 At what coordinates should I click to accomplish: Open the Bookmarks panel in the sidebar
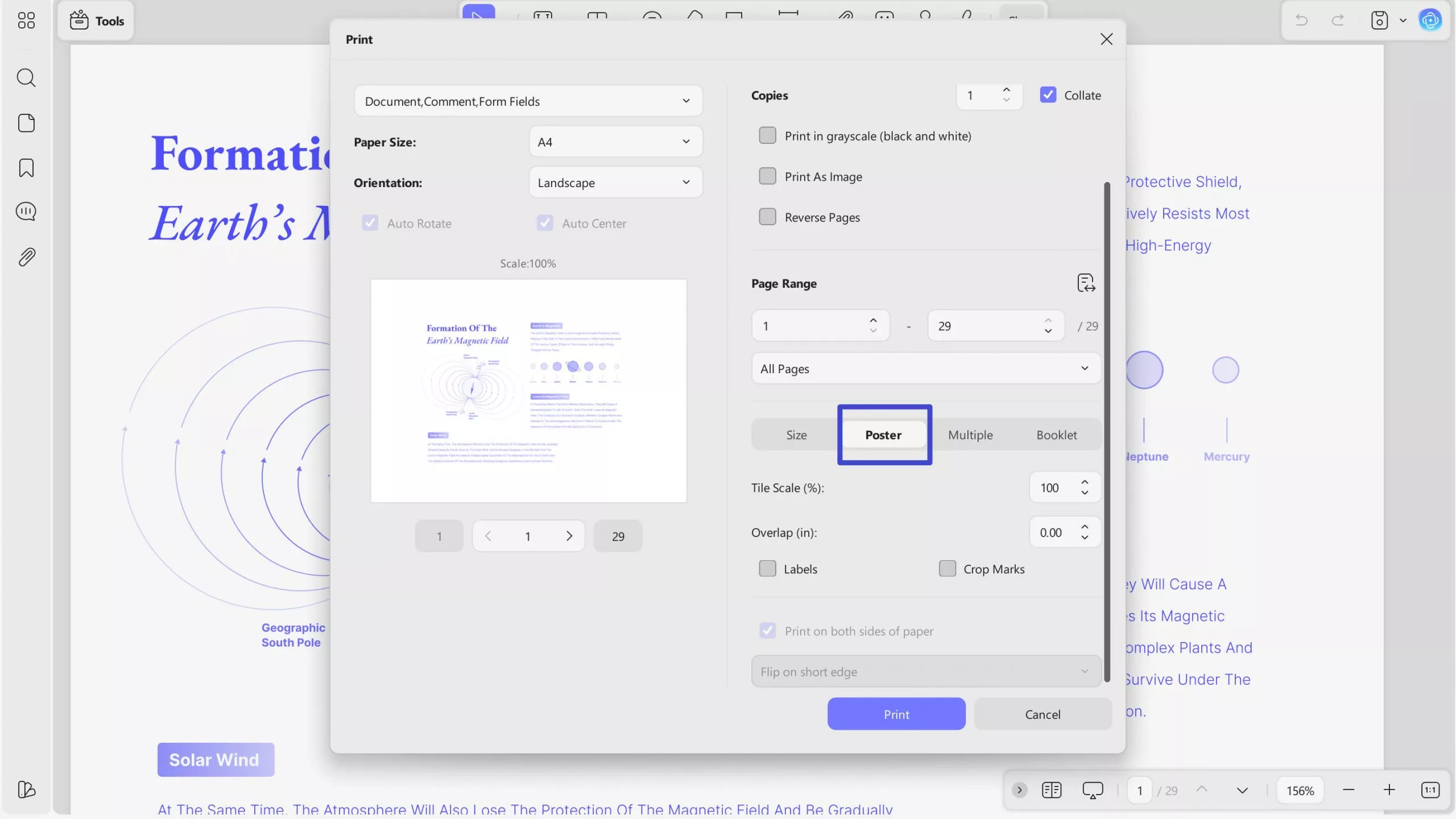(26, 167)
